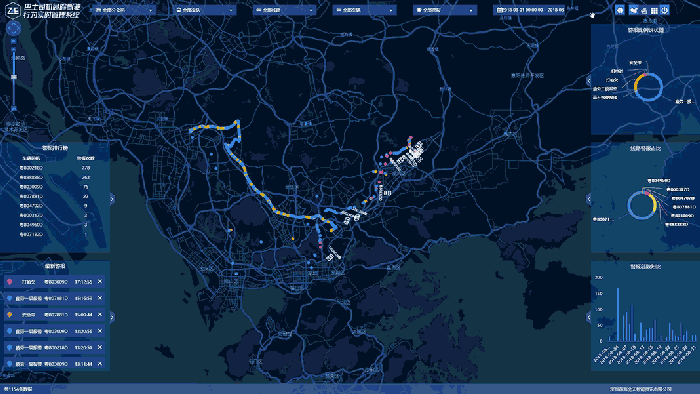Open the fifth filter dropdown before the date field

445,10
